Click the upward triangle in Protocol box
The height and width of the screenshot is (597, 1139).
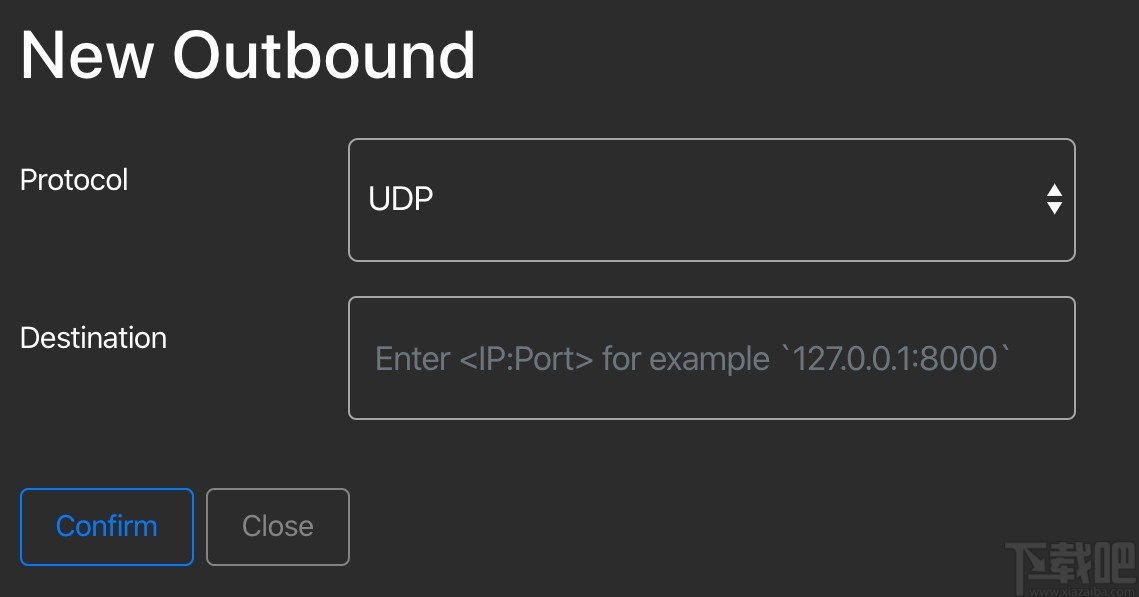pos(1054,190)
